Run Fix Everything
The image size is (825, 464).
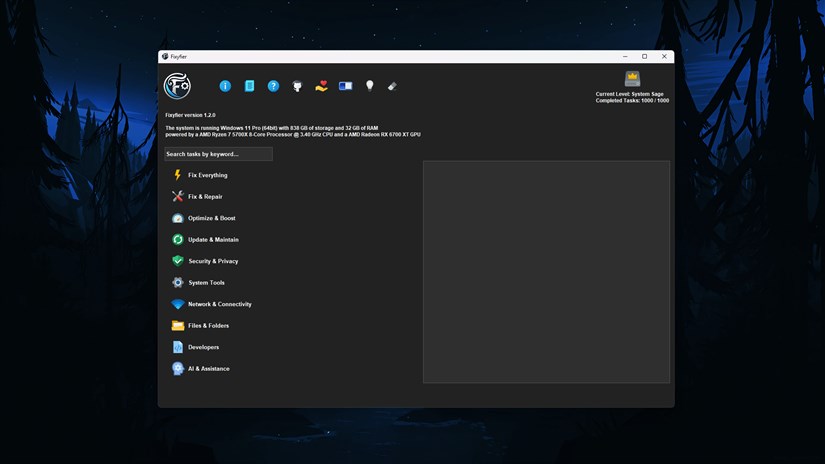click(x=207, y=175)
